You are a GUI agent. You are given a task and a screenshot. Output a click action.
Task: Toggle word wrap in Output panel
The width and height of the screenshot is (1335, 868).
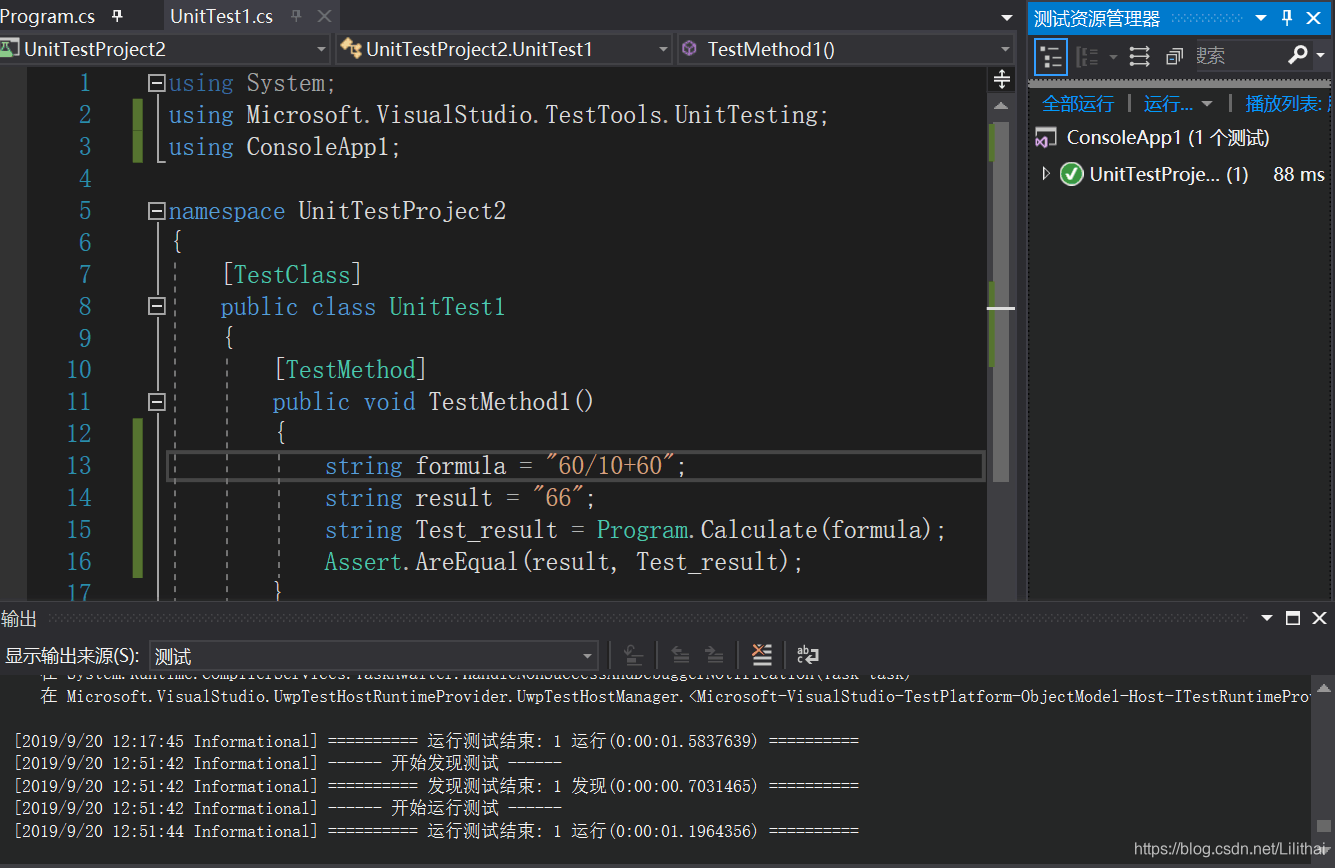[808, 655]
